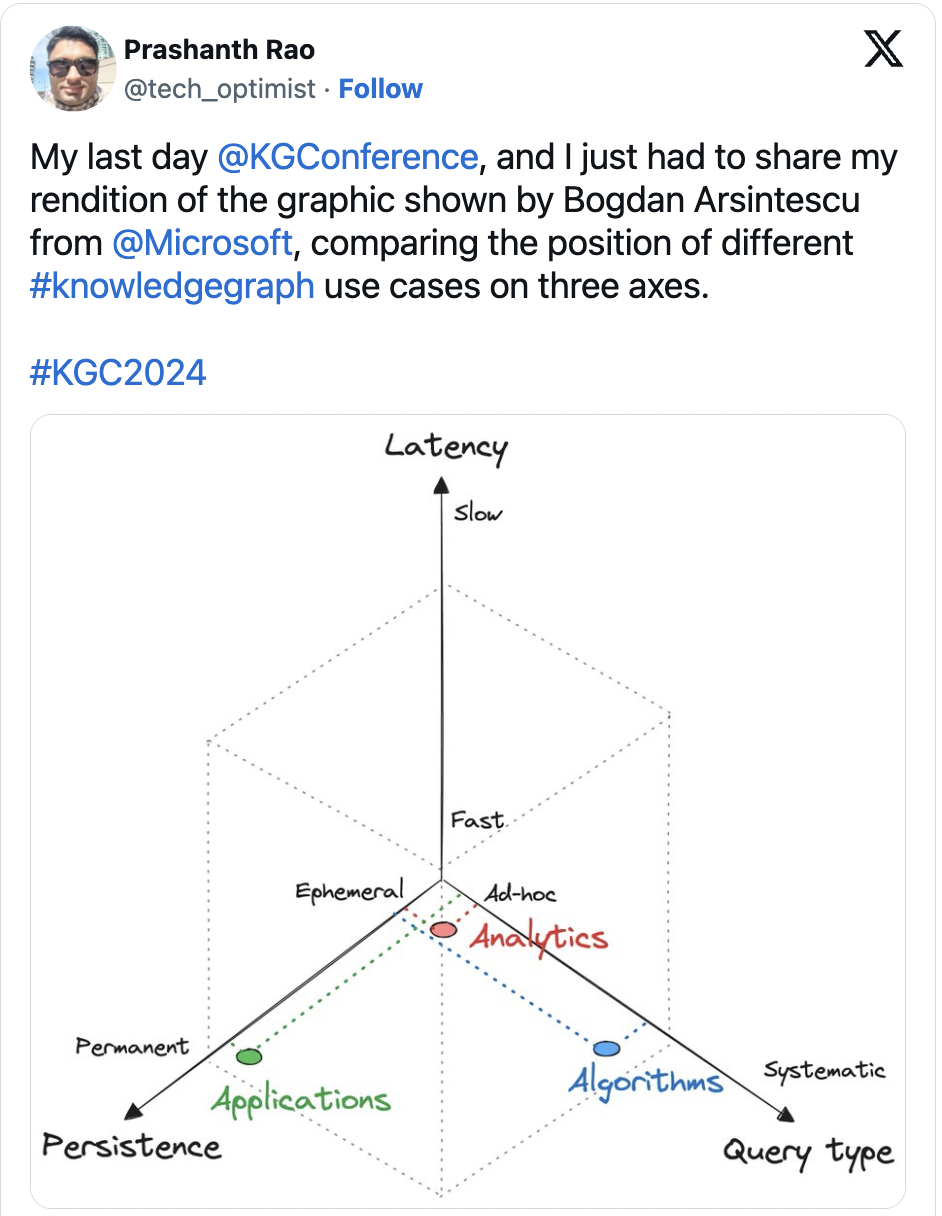The height and width of the screenshot is (1216, 942).
Task: Click the red Analytics dot
Action: [443, 930]
